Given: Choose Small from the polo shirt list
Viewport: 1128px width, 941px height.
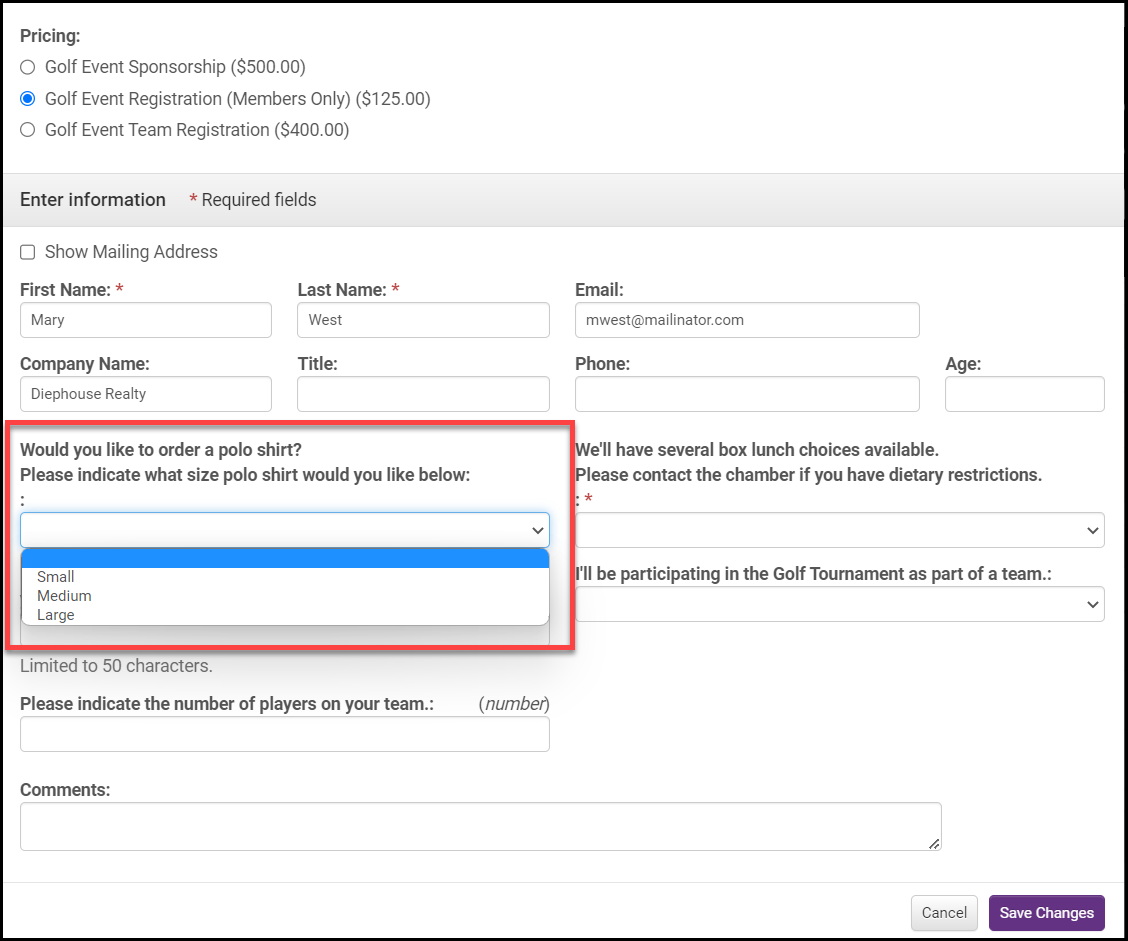Looking at the screenshot, I should pos(56,577).
